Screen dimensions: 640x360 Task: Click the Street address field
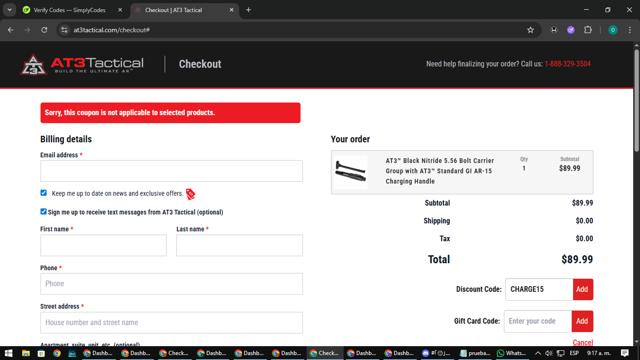[171, 322]
